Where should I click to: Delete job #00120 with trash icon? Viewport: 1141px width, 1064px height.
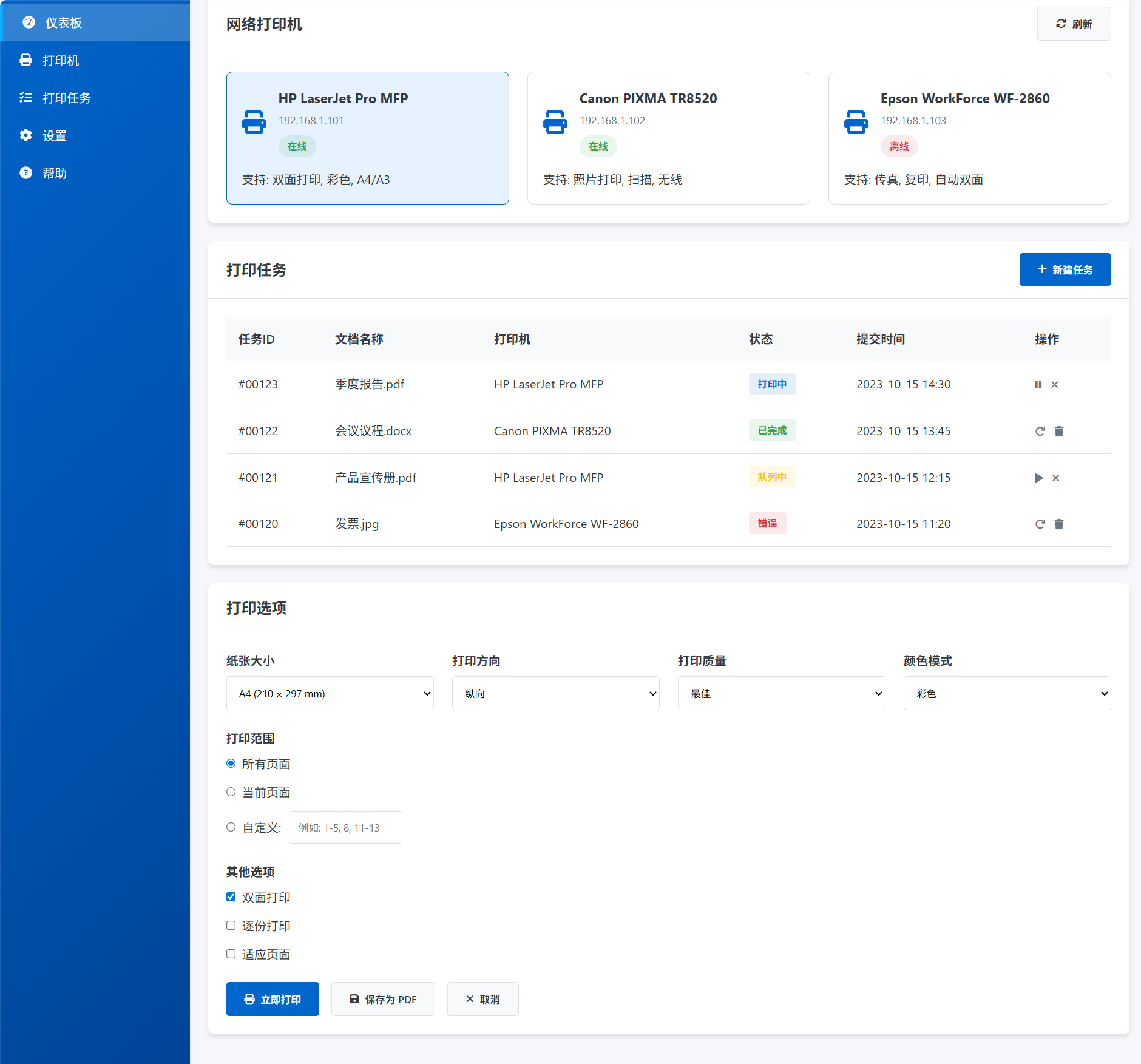pyautogui.click(x=1059, y=524)
